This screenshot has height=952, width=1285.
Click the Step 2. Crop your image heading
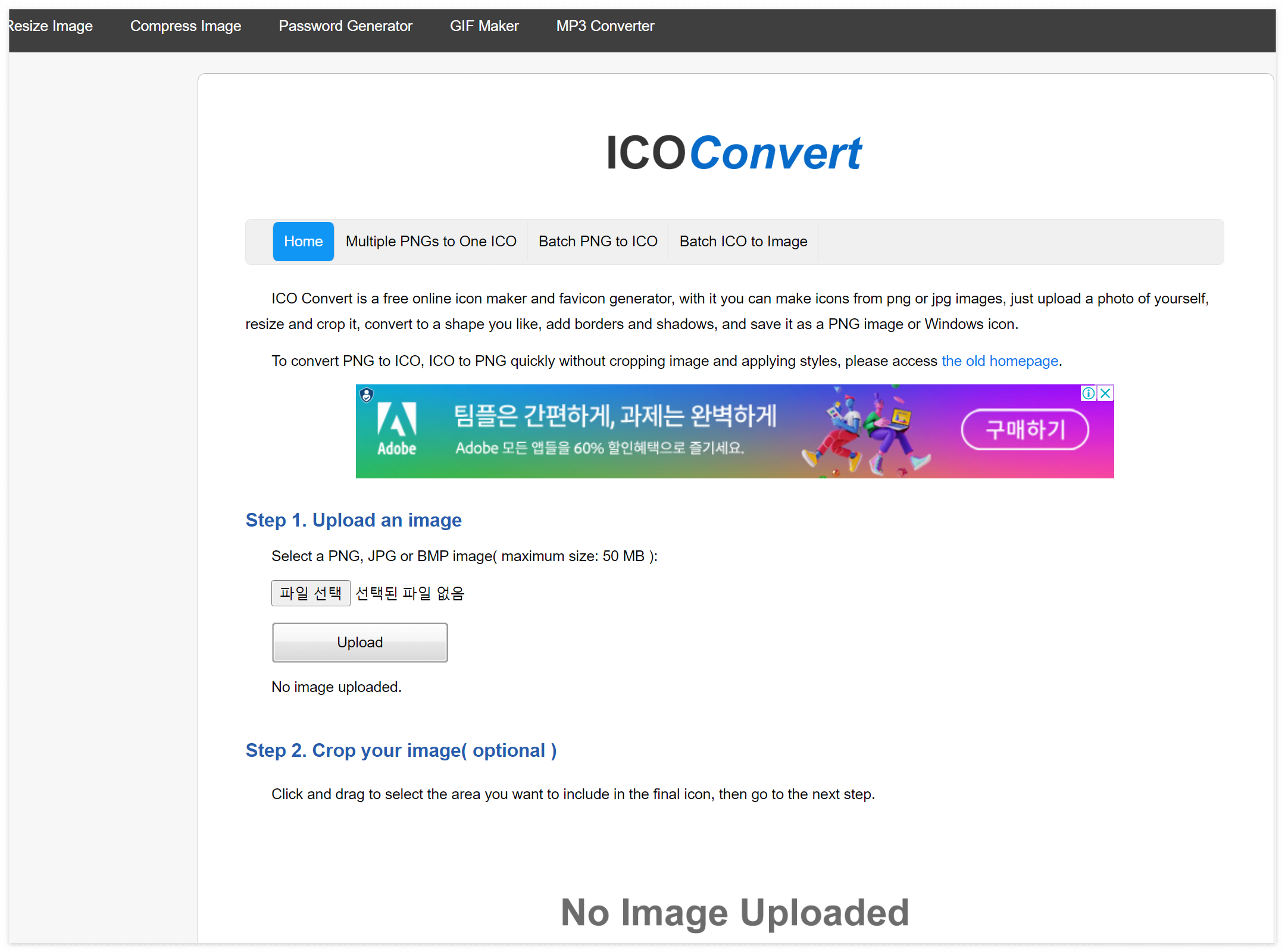point(401,751)
